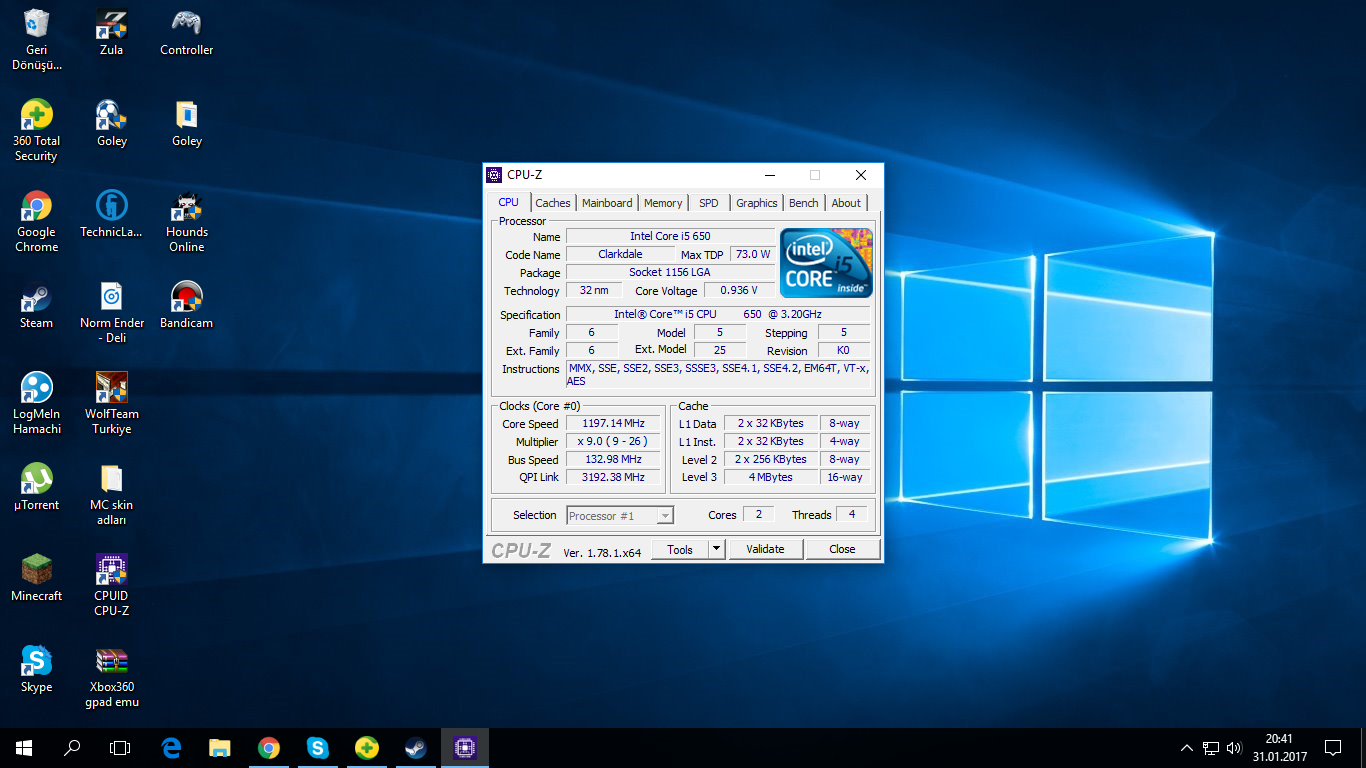Click the Tools button in CPU-Z
The height and width of the screenshot is (768, 1366).
coord(680,549)
